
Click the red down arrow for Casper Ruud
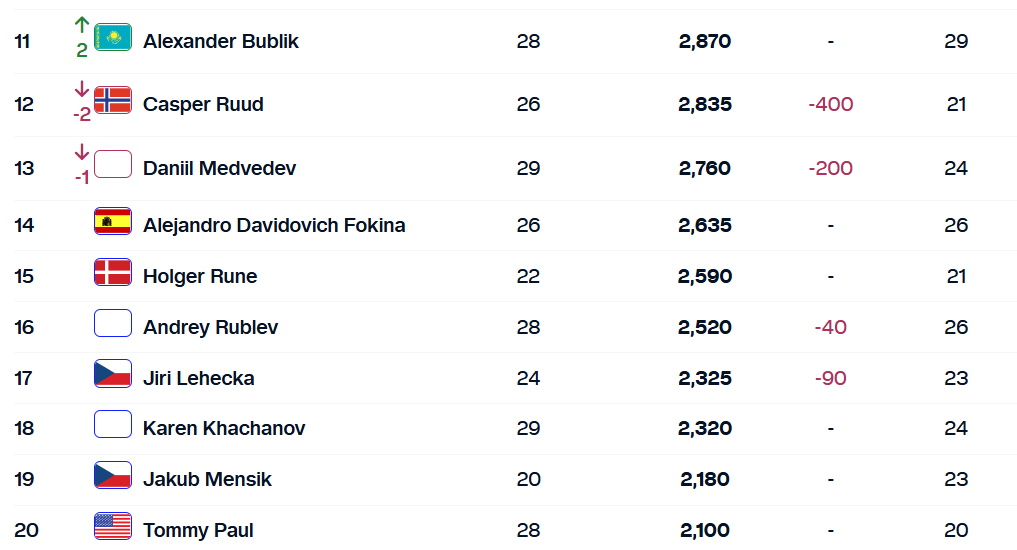click(82, 89)
